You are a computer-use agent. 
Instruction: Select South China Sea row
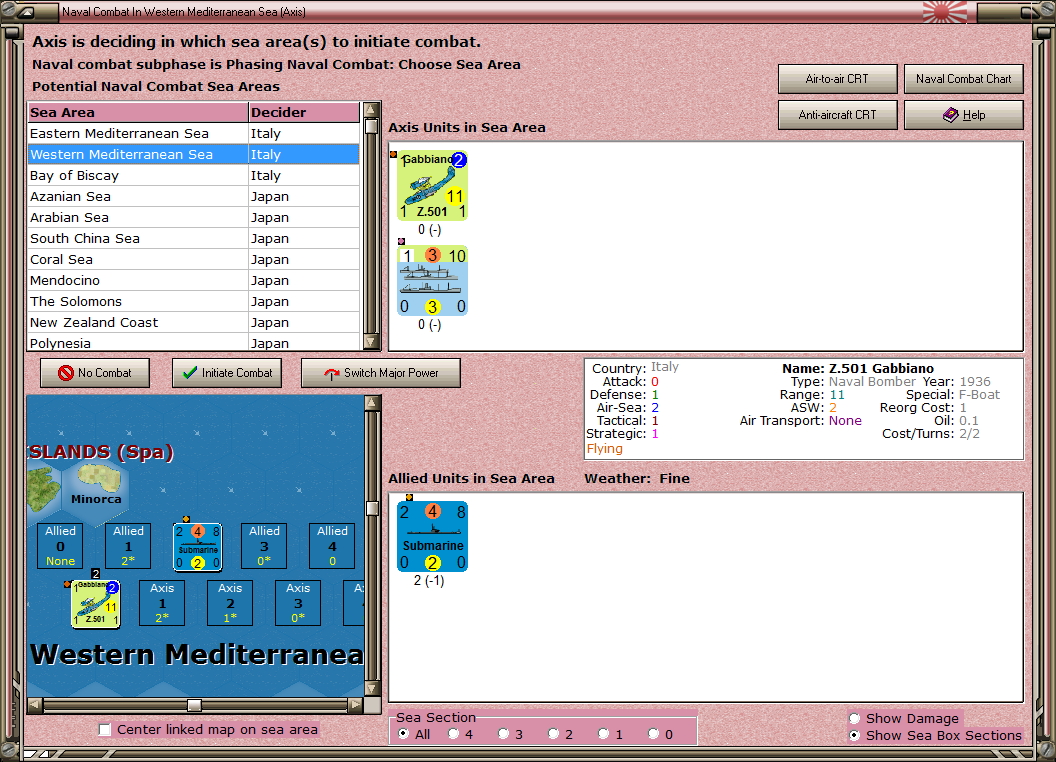click(x=193, y=238)
